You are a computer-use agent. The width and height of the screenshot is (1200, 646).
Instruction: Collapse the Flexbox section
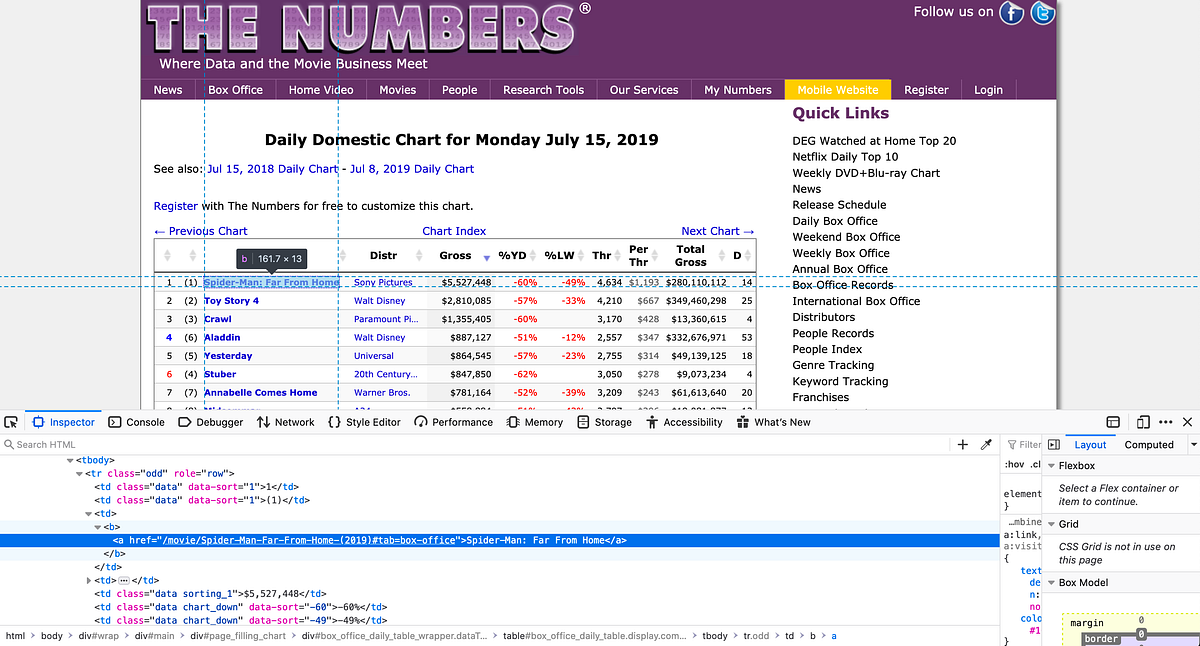pos(1050,465)
